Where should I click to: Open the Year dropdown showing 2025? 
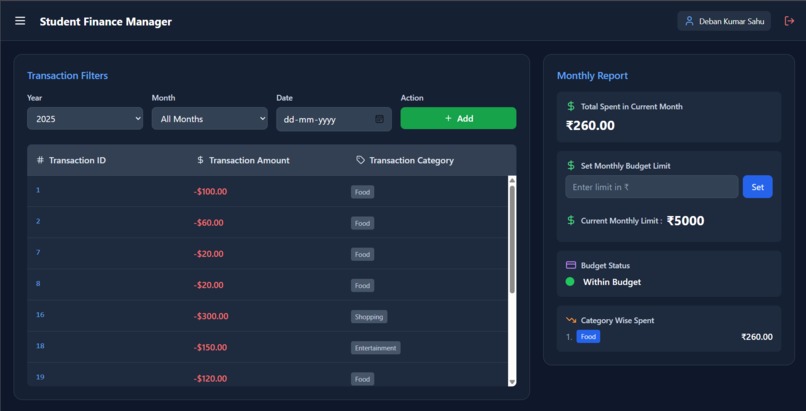click(x=85, y=119)
